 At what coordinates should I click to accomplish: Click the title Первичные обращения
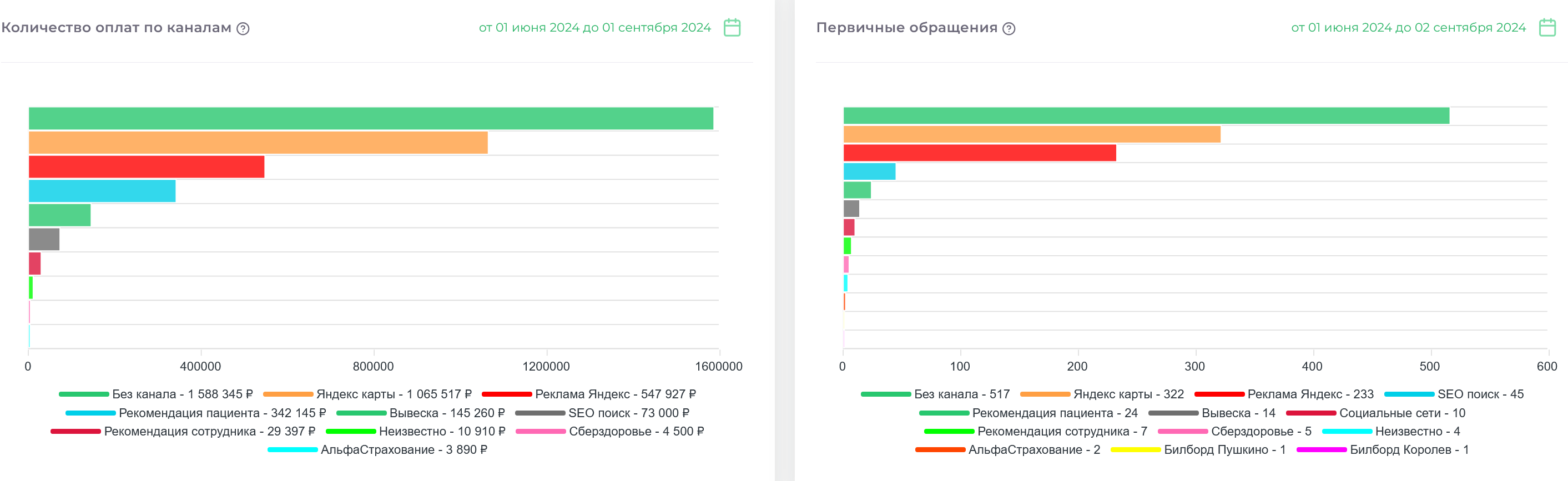click(907, 28)
